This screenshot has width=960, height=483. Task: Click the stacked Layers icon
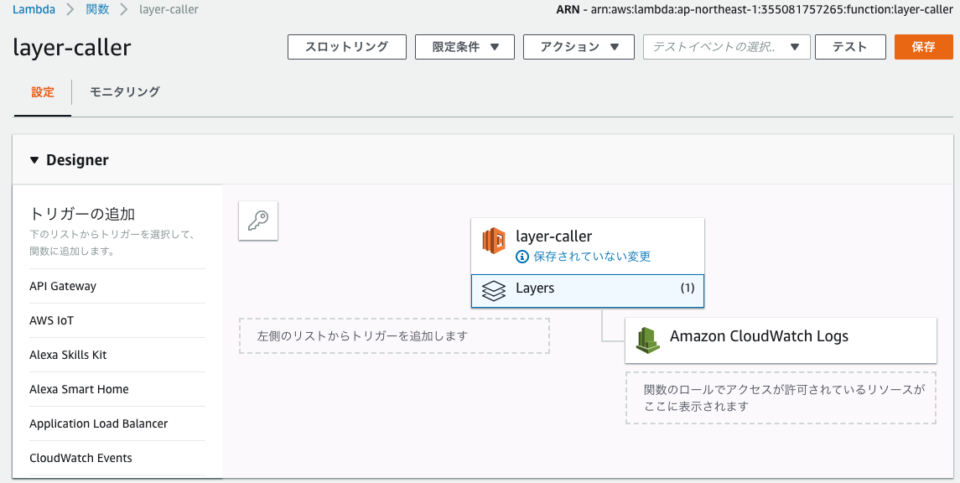(493, 291)
